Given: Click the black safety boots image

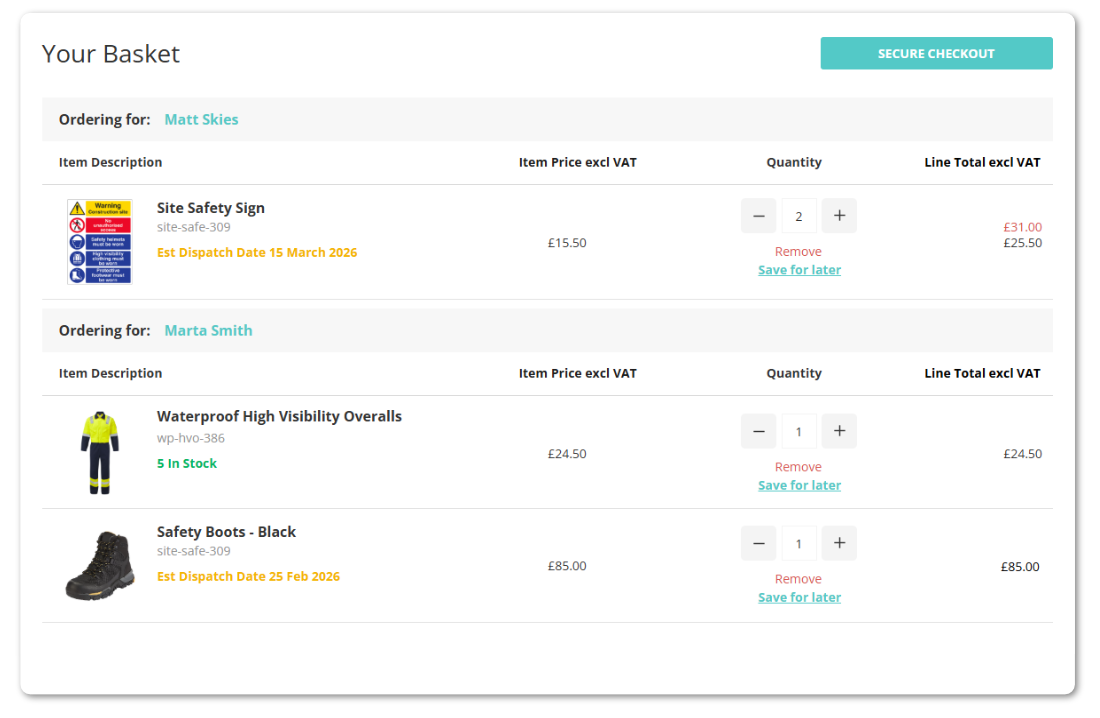Looking at the screenshot, I should [x=99, y=566].
